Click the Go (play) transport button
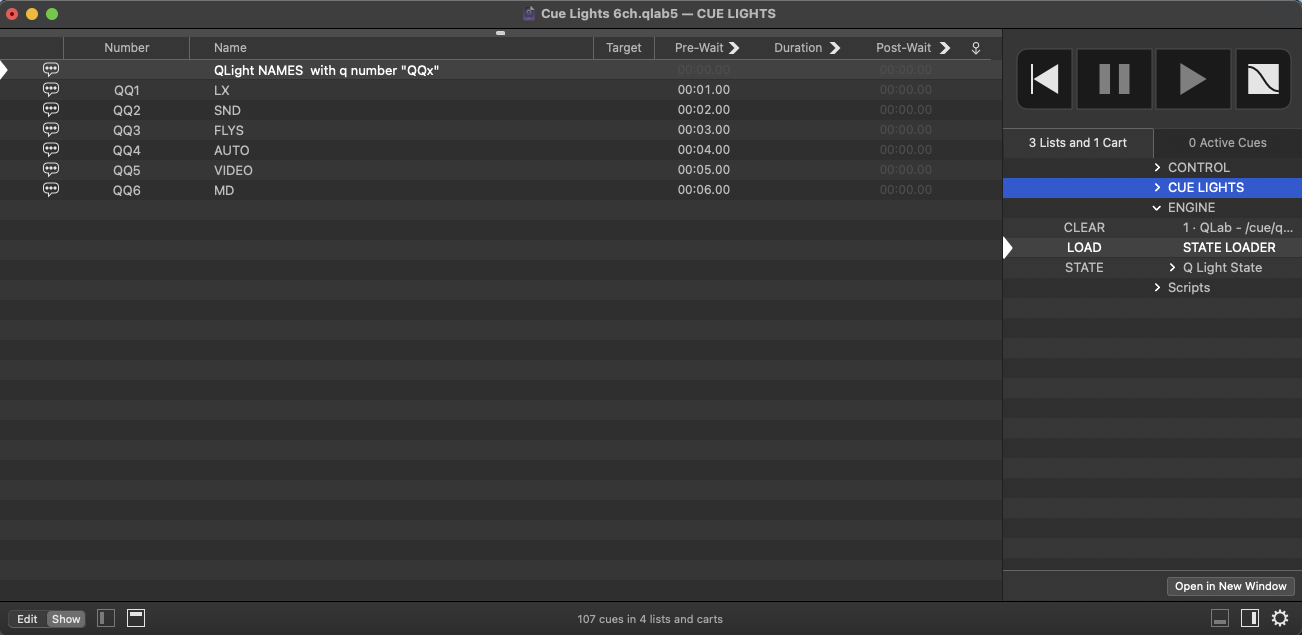Screen dimensions: 1302x635 tap(1192, 79)
